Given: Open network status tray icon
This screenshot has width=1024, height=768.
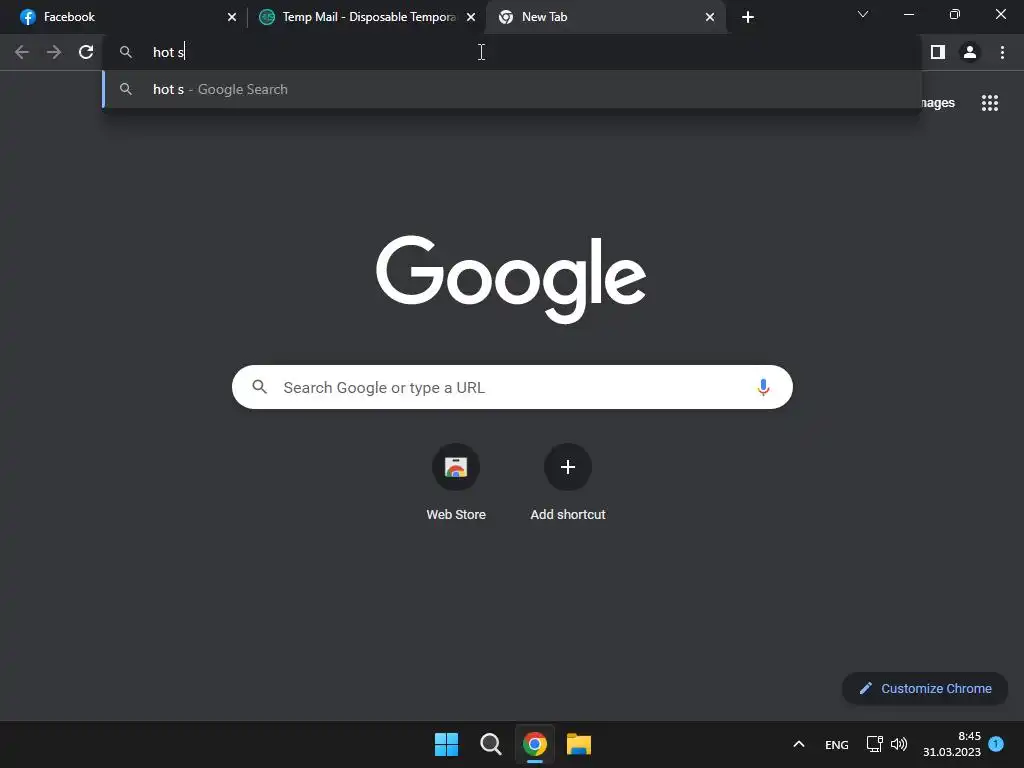Looking at the screenshot, I should coord(874,744).
